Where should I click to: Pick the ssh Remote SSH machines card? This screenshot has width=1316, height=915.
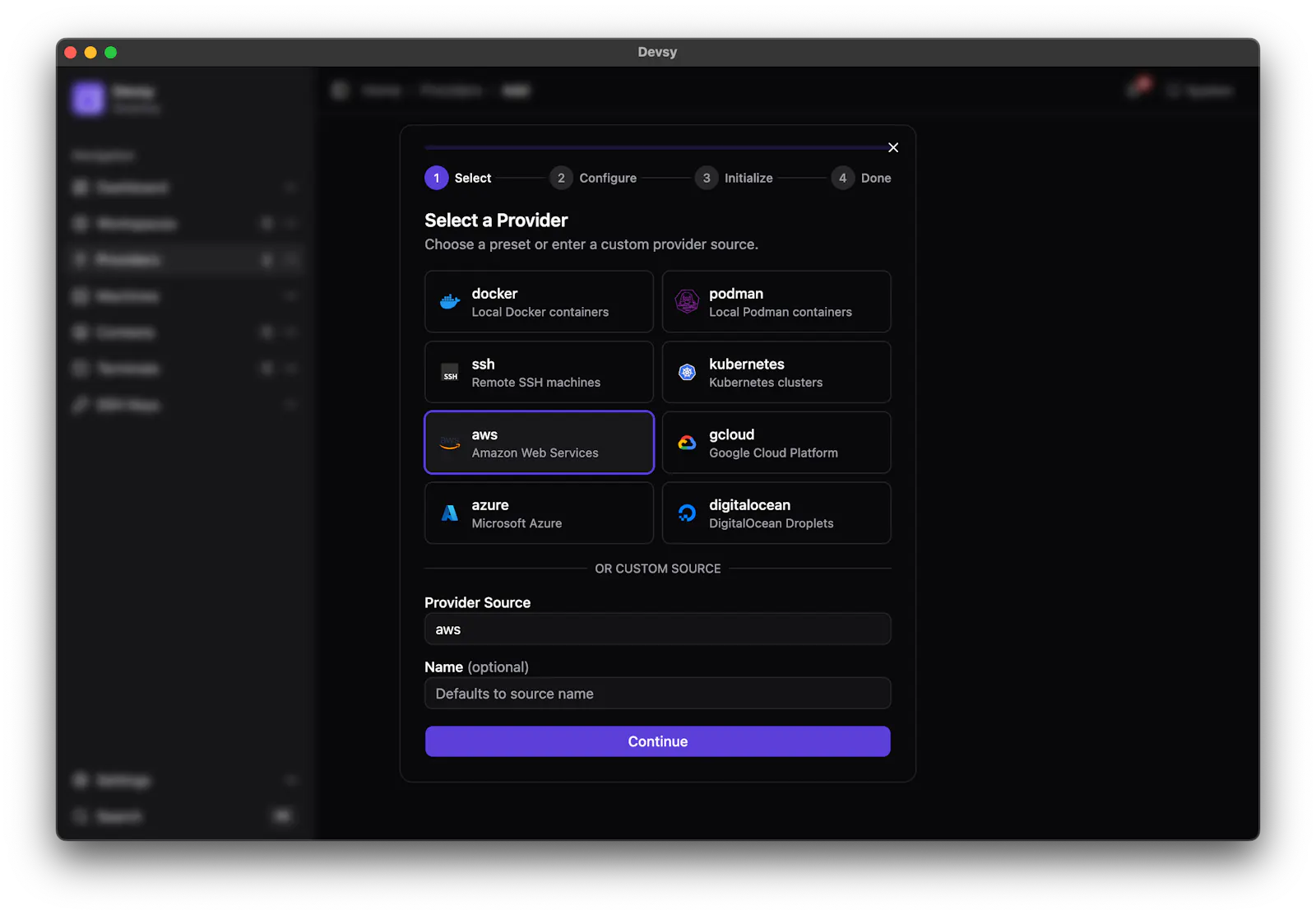539,372
